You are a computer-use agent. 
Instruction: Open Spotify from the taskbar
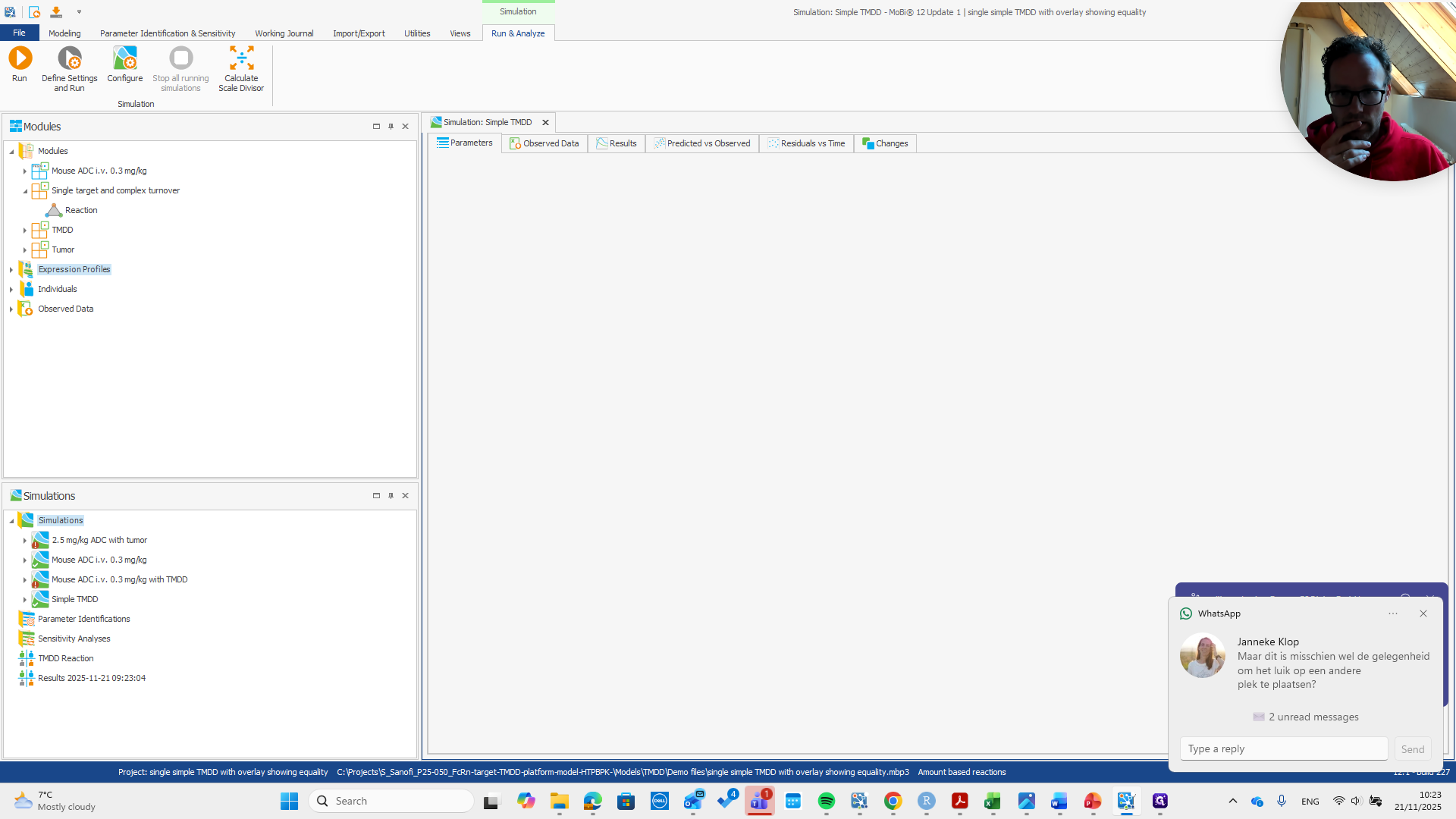[x=826, y=801]
